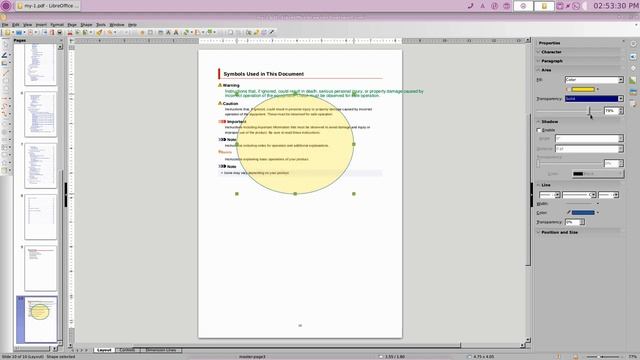This screenshot has height=360, width=640.
Task: Click the yellow fill color swatch
Action: pos(583,89)
